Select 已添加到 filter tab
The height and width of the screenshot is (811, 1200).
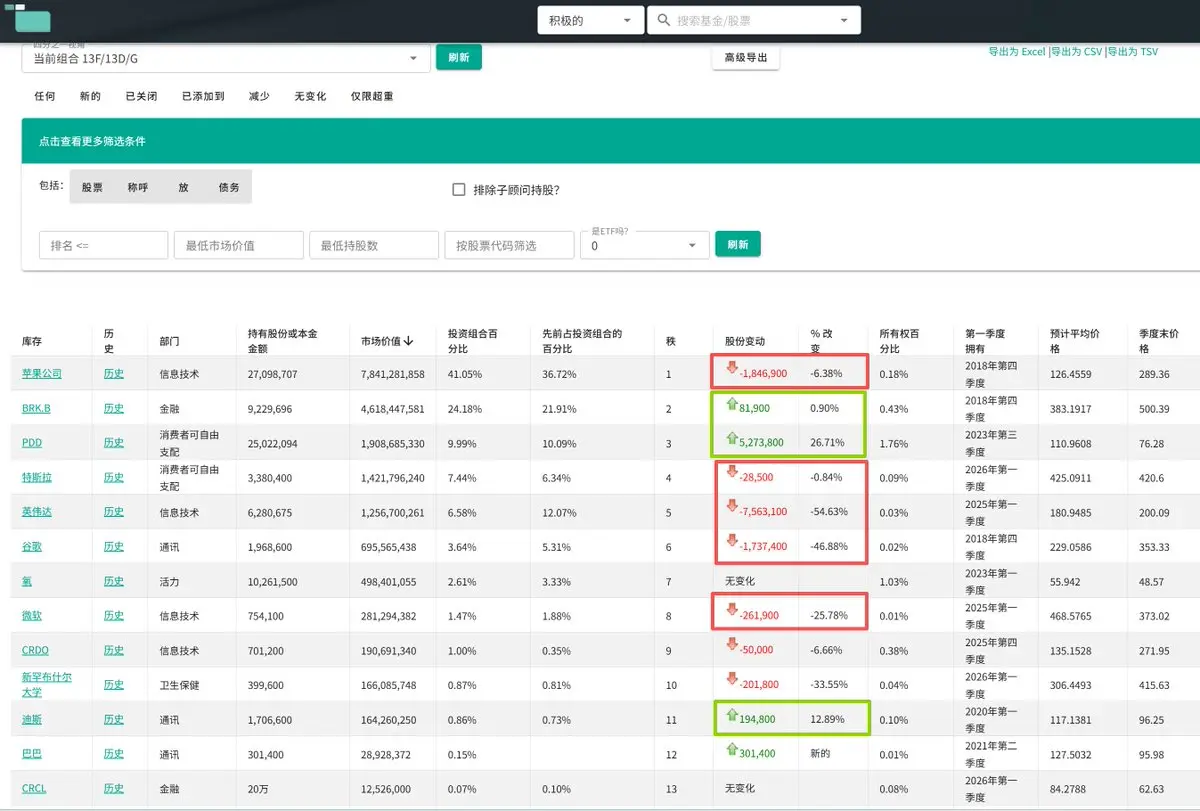click(203, 96)
